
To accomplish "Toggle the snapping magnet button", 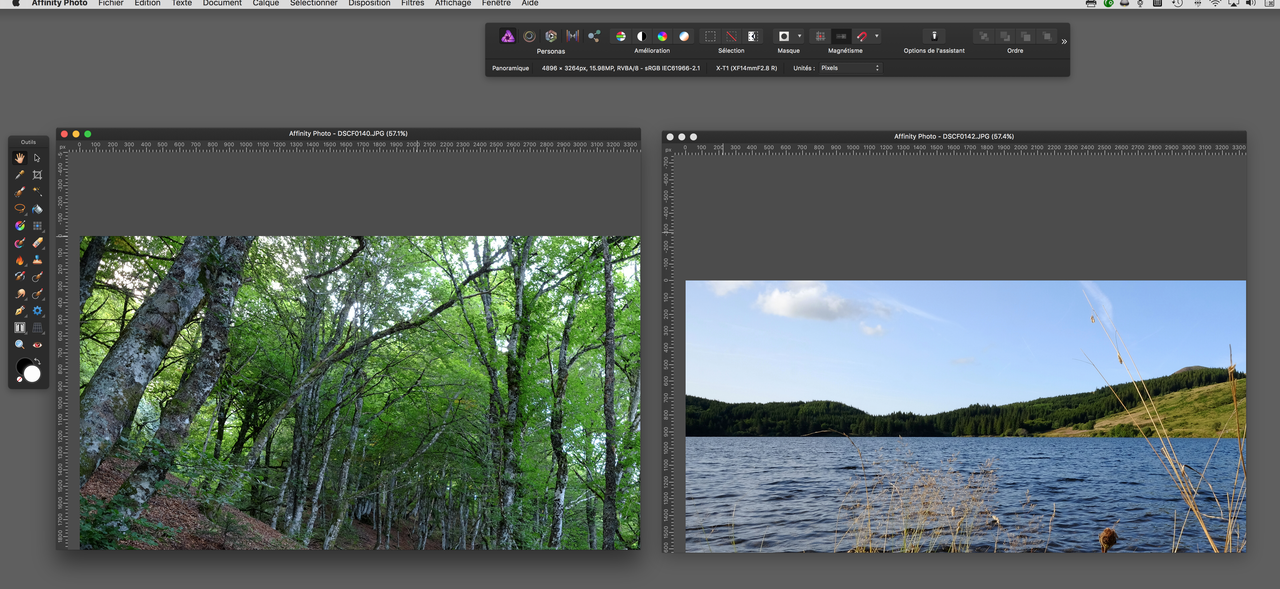I will pyautogui.click(x=862, y=36).
